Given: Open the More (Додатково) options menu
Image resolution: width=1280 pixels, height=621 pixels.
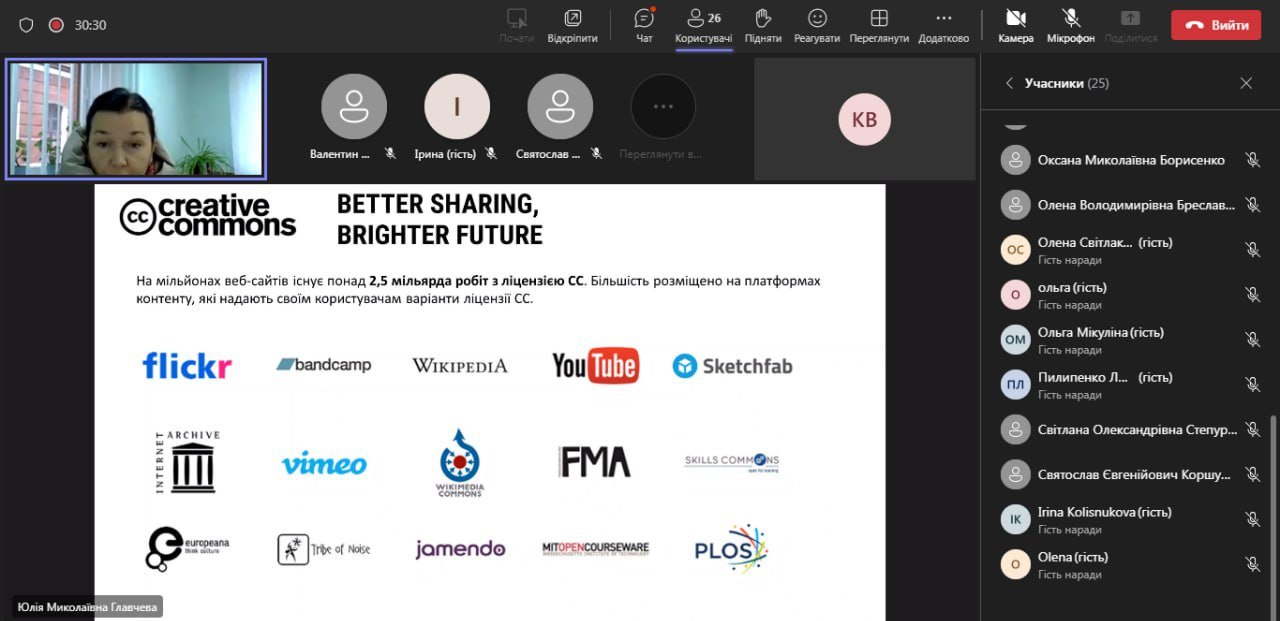Looking at the screenshot, I should [944, 25].
